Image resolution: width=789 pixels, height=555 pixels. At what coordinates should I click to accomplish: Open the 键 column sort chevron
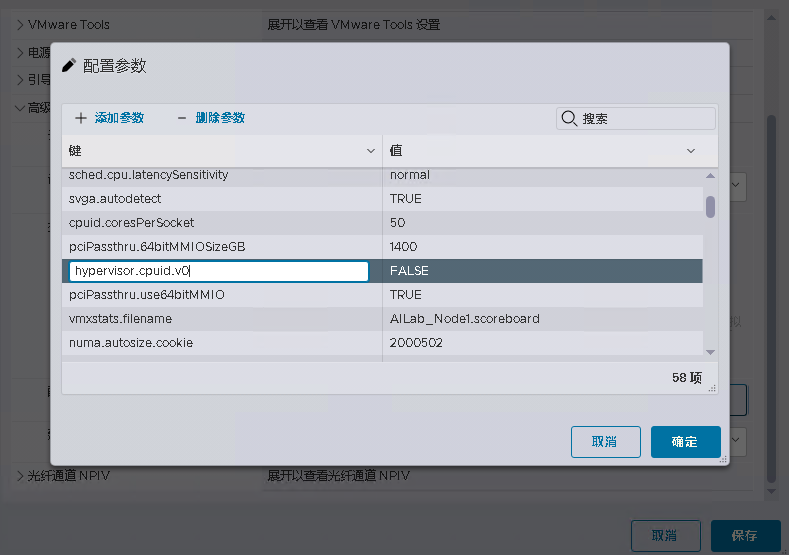point(371,151)
